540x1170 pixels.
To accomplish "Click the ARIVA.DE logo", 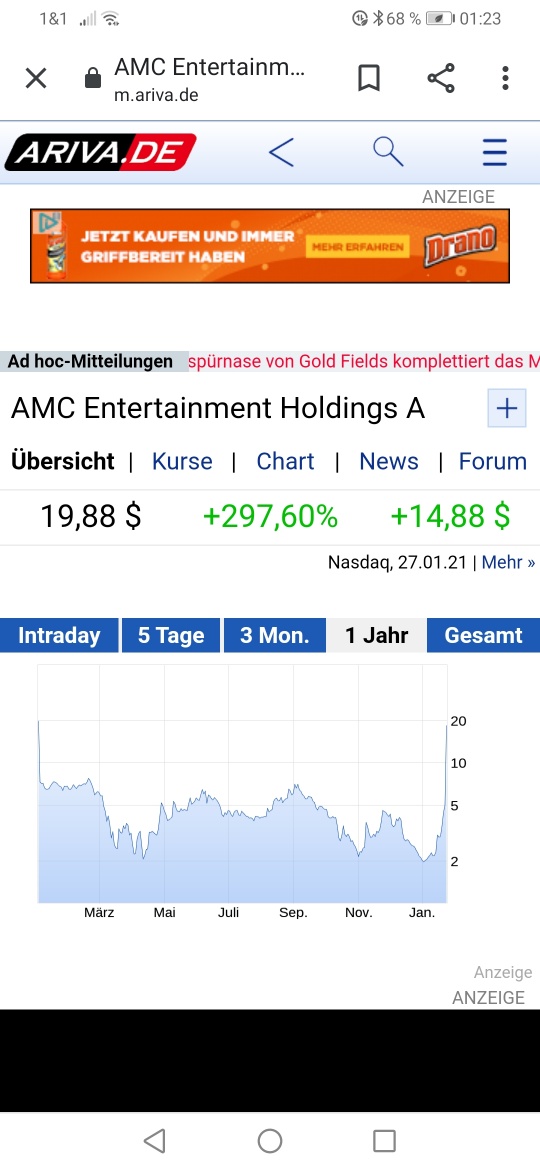I will click(101, 152).
